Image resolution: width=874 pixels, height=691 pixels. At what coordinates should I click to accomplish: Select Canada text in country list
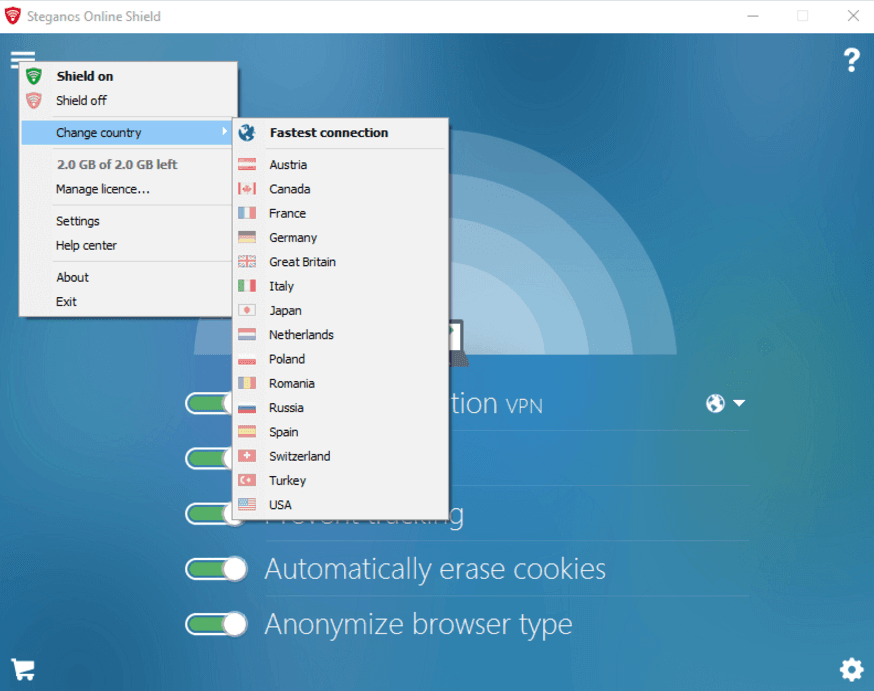click(x=290, y=189)
